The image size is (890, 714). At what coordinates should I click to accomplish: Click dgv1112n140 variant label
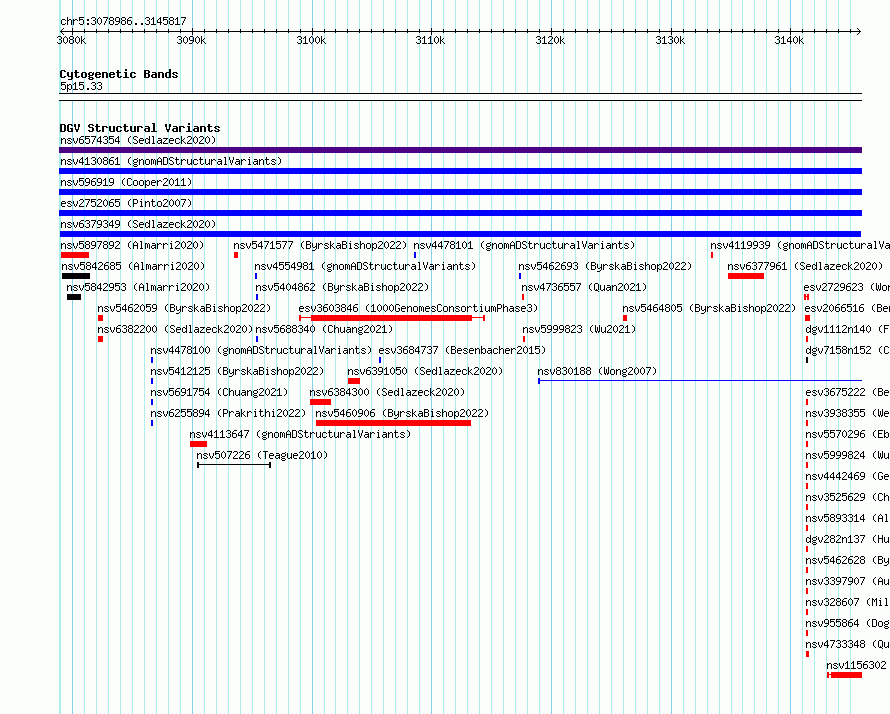847,329
